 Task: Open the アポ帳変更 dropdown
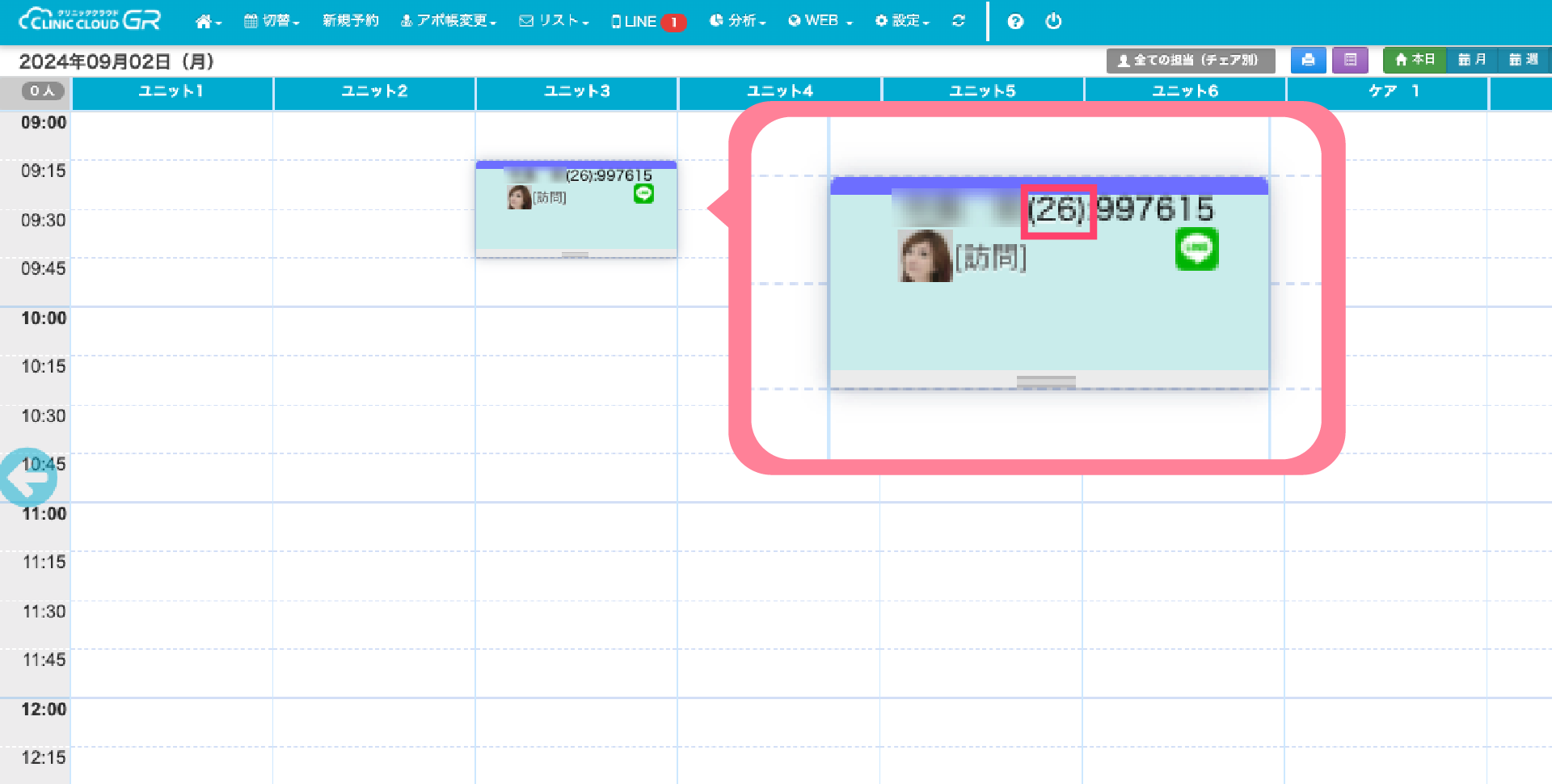click(449, 21)
